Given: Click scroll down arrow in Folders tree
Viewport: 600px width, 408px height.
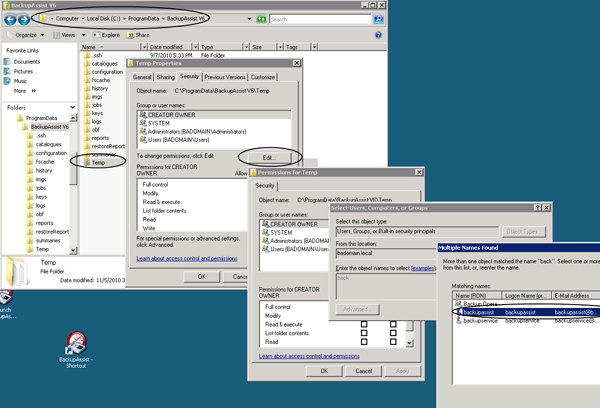Looking at the screenshot, I should tap(73, 250).
